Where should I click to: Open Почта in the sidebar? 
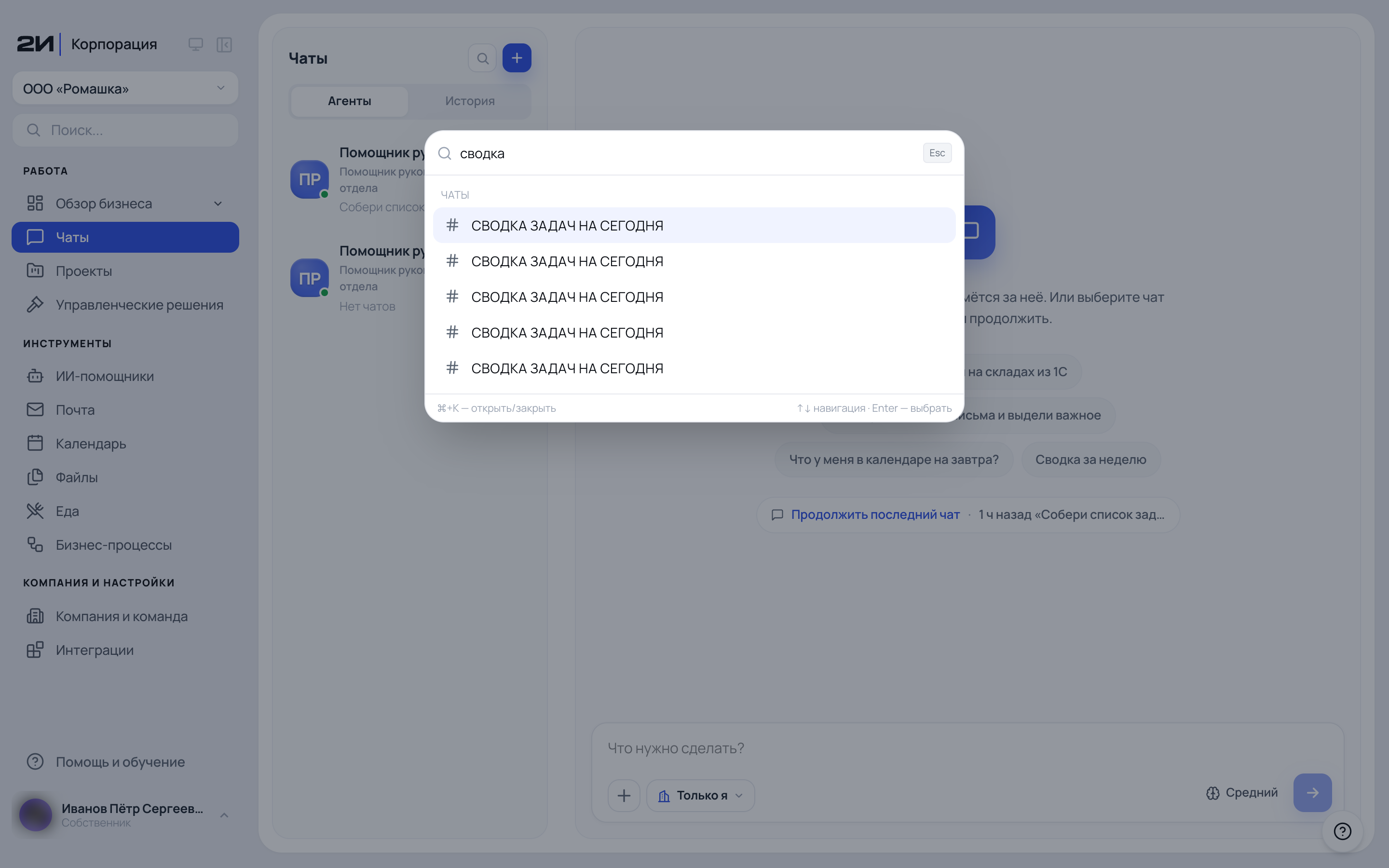[125, 410]
